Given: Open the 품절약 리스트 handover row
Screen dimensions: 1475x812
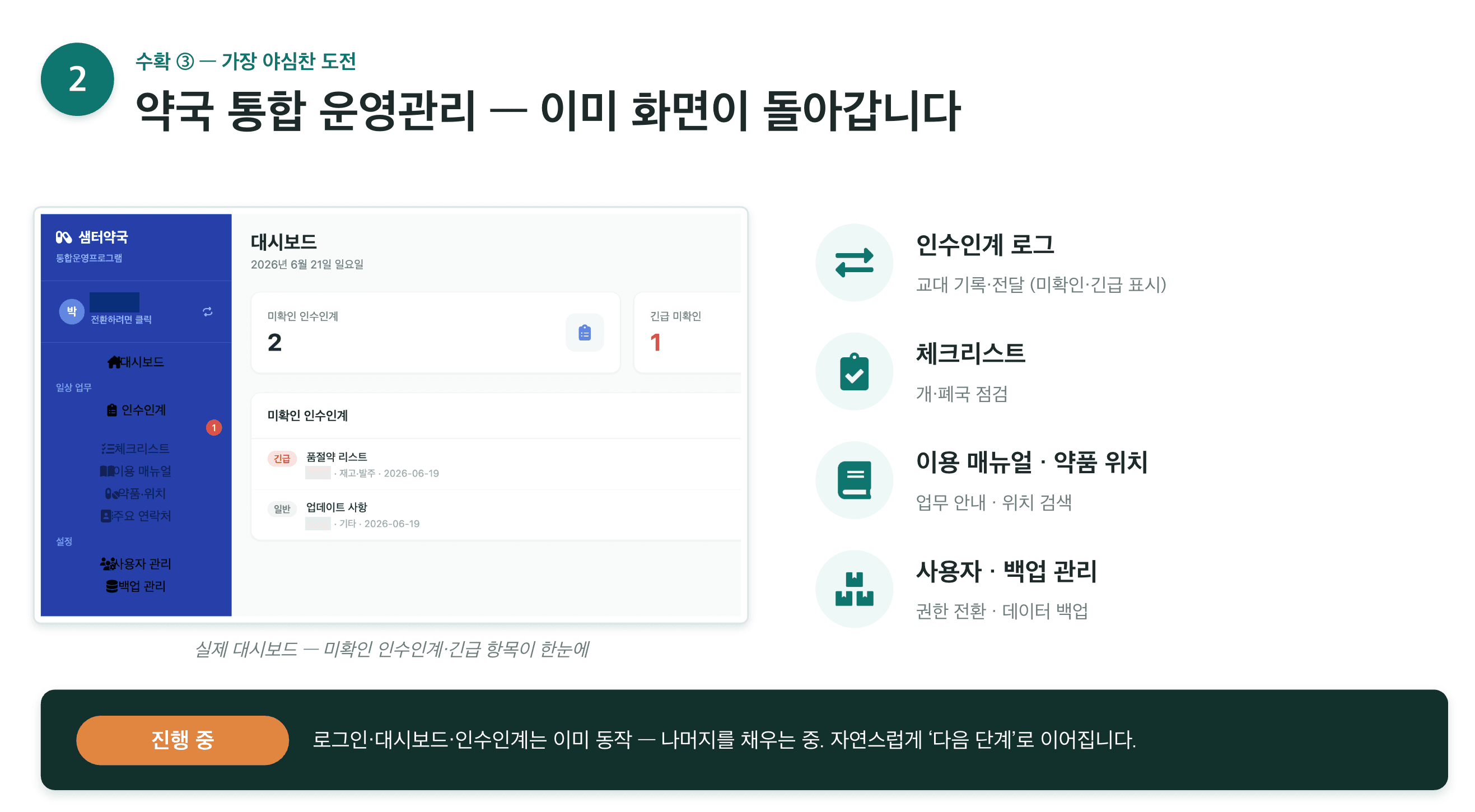Looking at the screenshot, I should click(x=496, y=464).
